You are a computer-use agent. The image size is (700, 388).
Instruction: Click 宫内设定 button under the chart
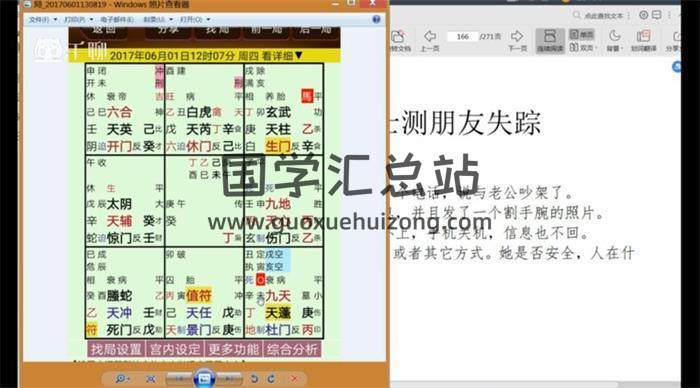(175, 349)
